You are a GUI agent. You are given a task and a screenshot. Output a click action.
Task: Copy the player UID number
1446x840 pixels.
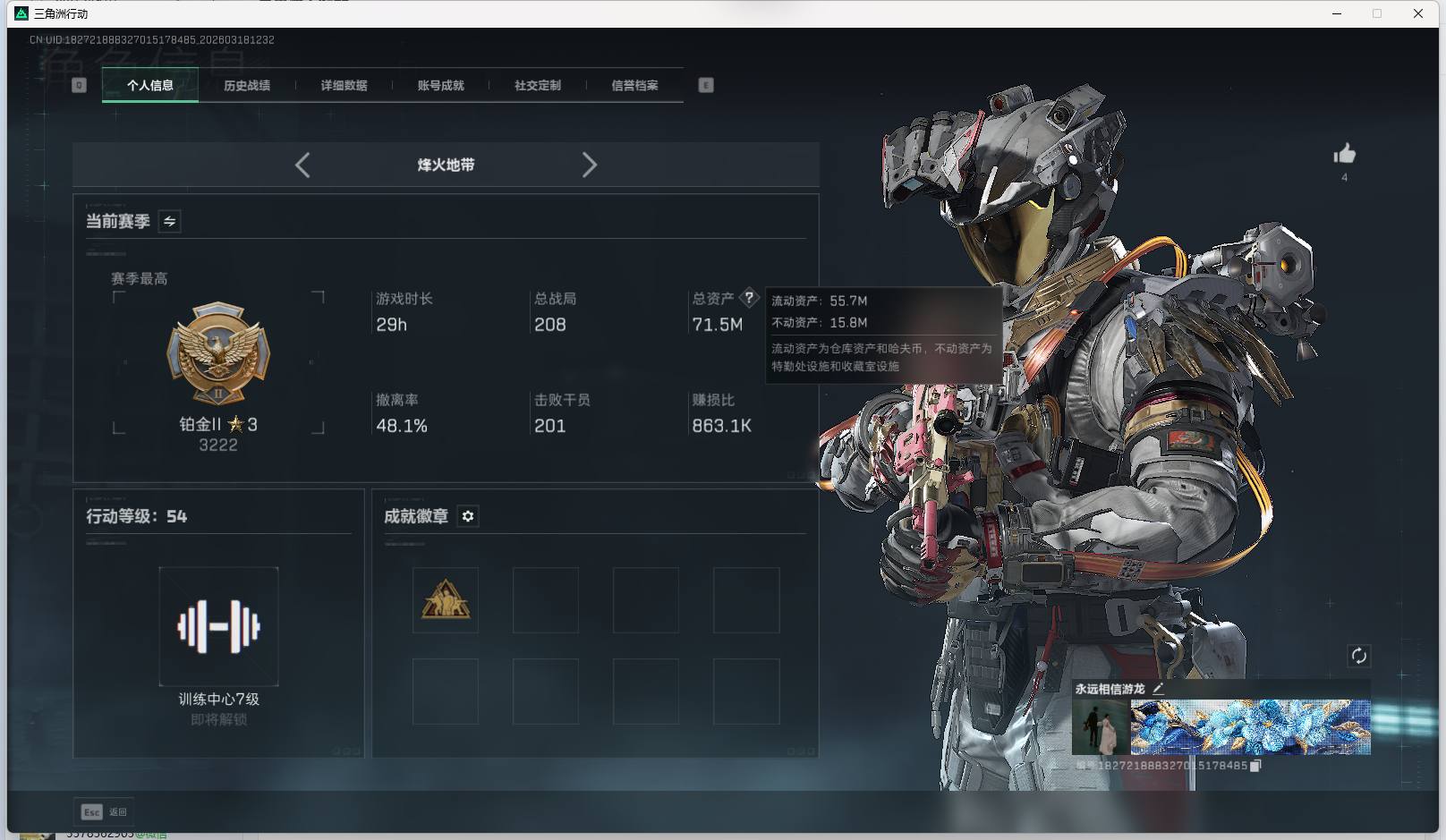pos(1255,766)
